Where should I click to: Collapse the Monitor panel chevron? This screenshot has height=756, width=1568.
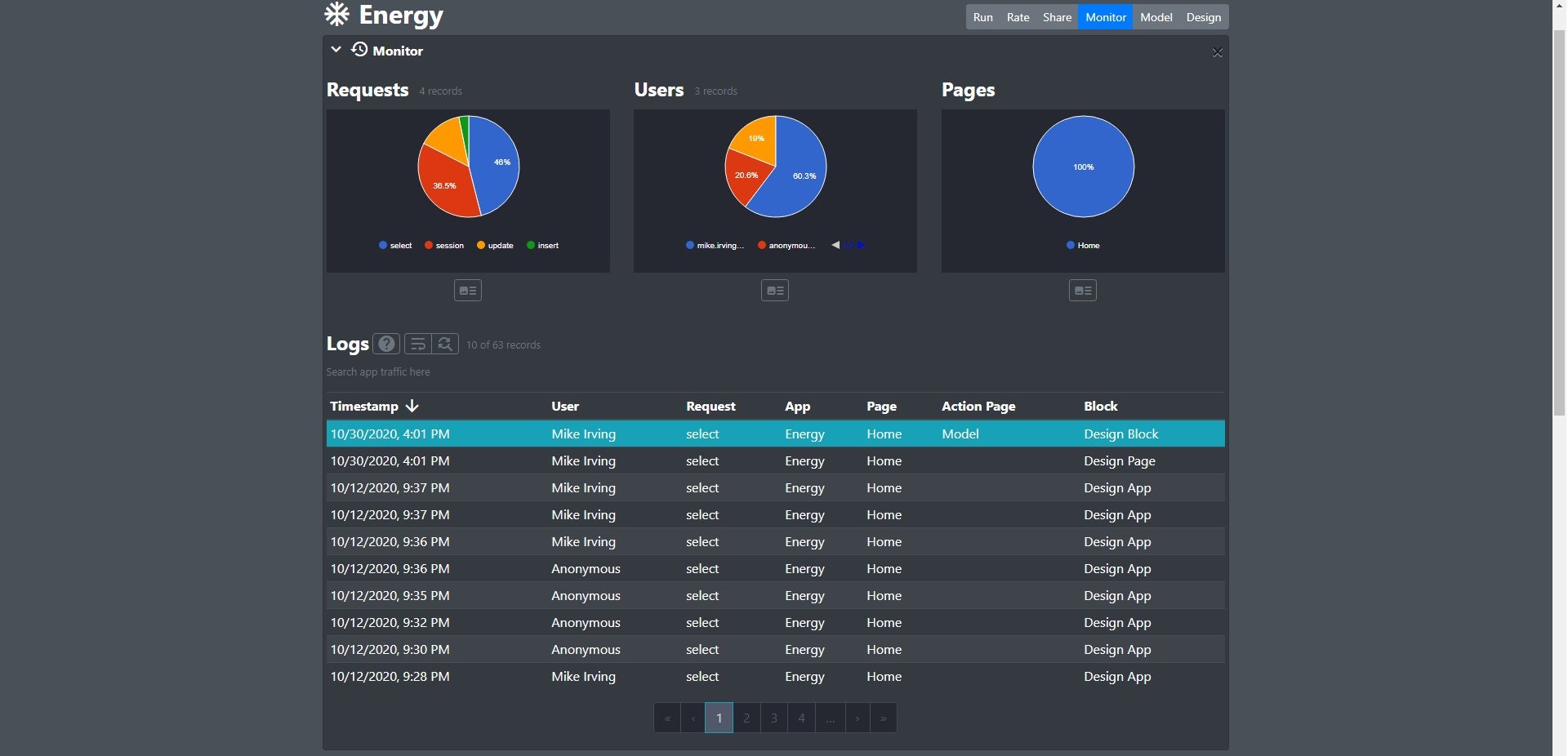point(336,50)
